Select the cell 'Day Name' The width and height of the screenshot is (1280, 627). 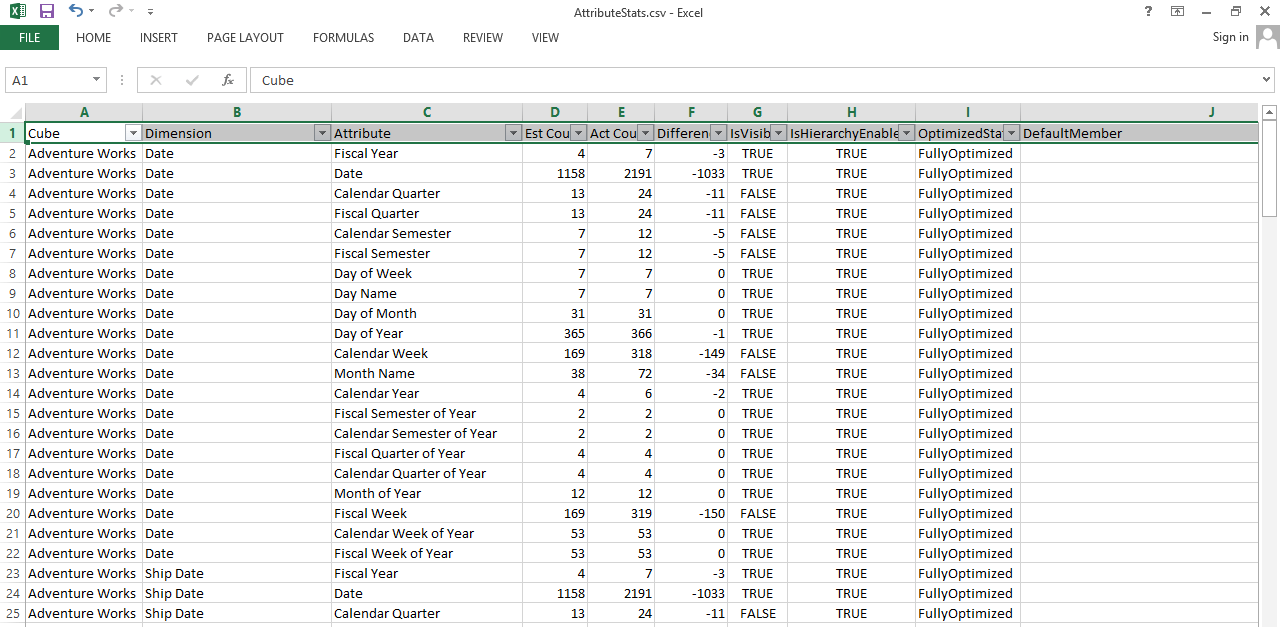coord(427,293)
